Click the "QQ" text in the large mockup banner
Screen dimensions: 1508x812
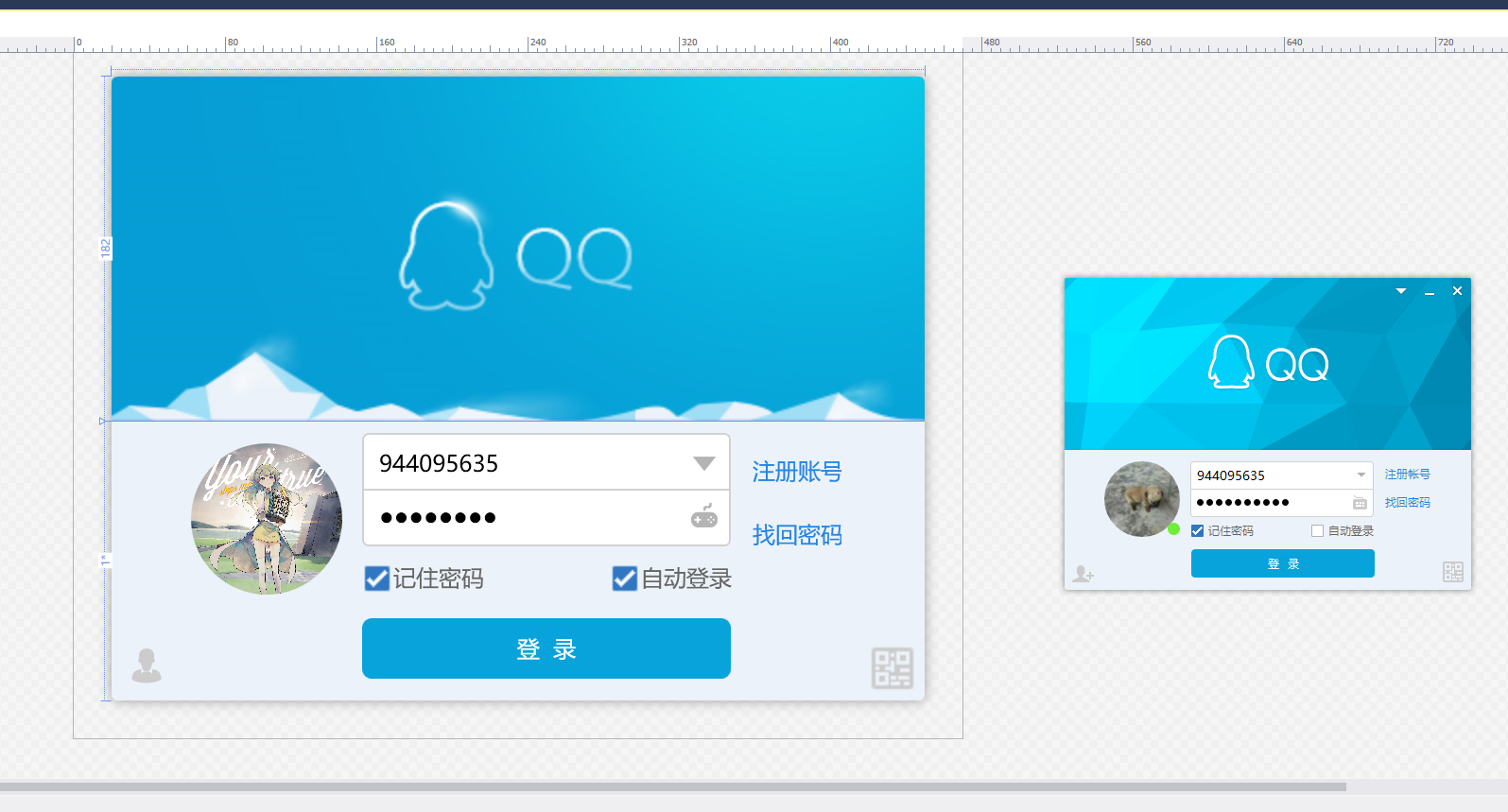[575, 258]
